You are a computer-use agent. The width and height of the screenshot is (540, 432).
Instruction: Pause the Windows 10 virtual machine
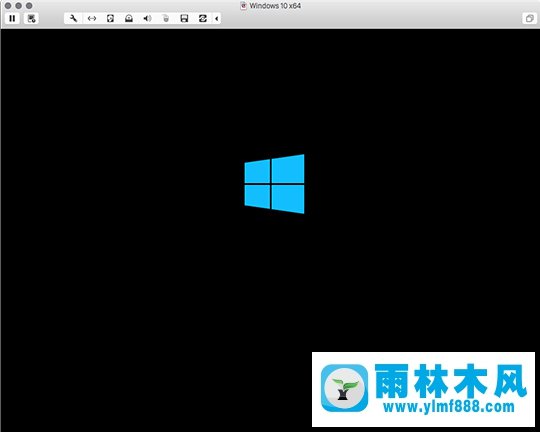(x=12, y=18)
